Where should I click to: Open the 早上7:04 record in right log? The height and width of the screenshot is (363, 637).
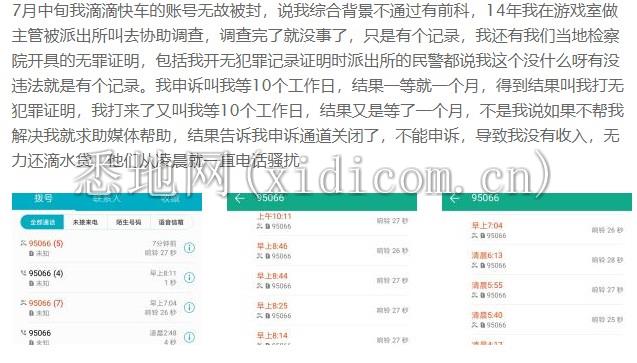pos(547,230)
